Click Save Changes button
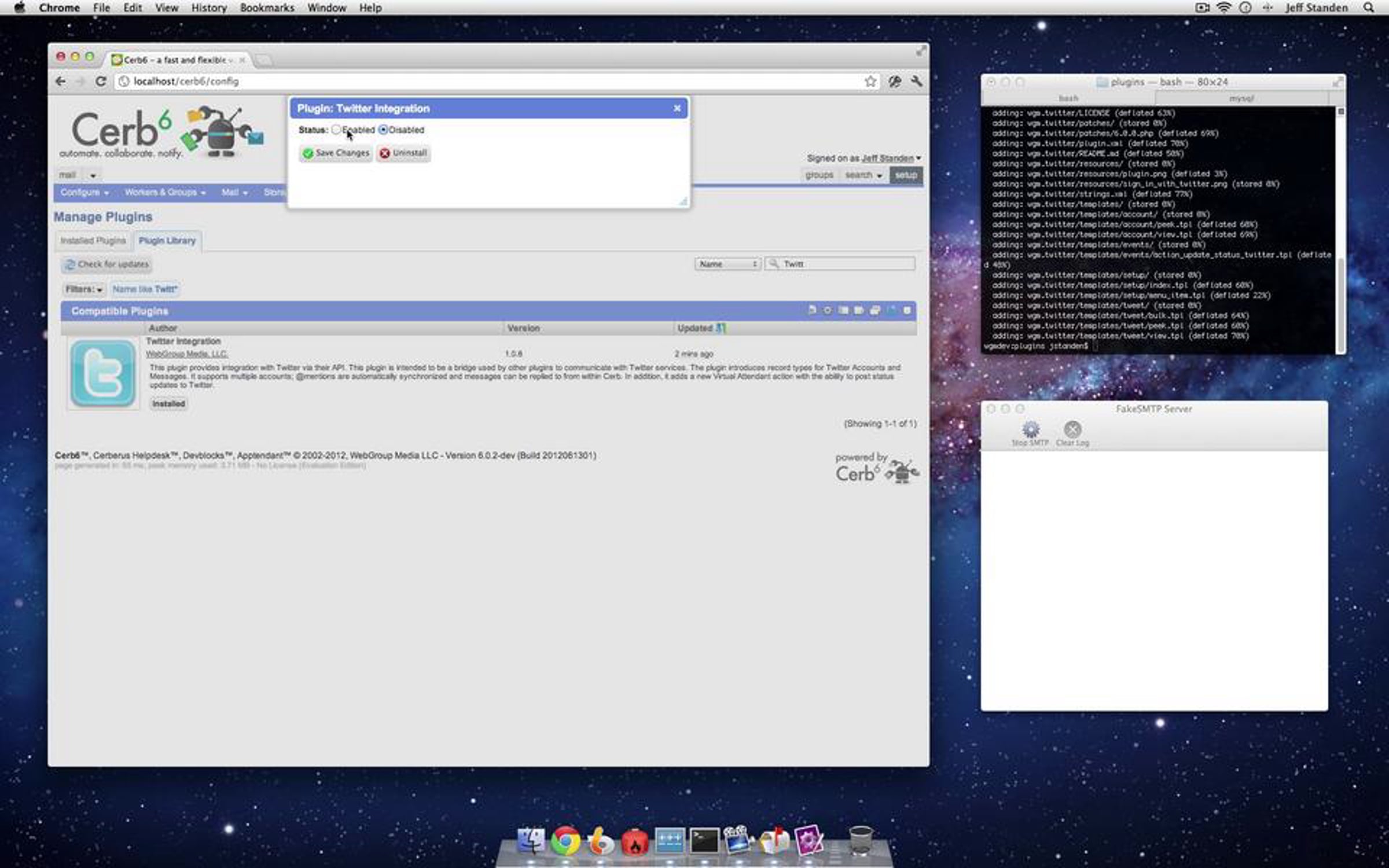The width and height of the screenshot is (1389, 868). click(336, 153)
